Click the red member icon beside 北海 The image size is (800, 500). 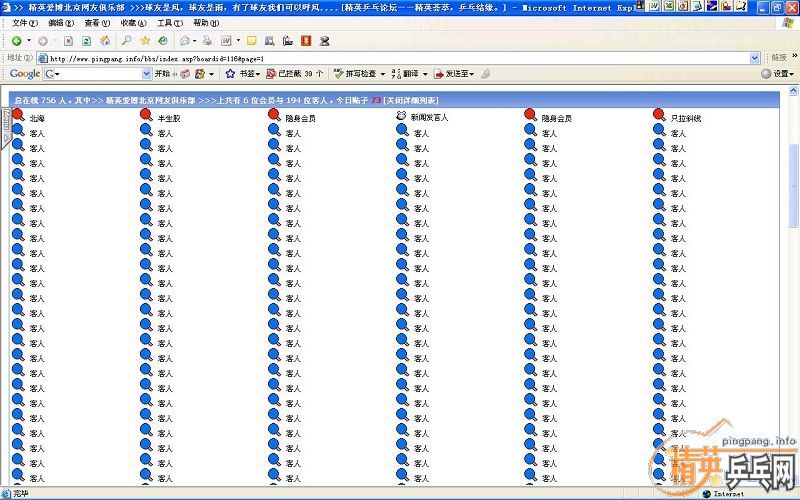pyautogui.click(x=18, y=115)
